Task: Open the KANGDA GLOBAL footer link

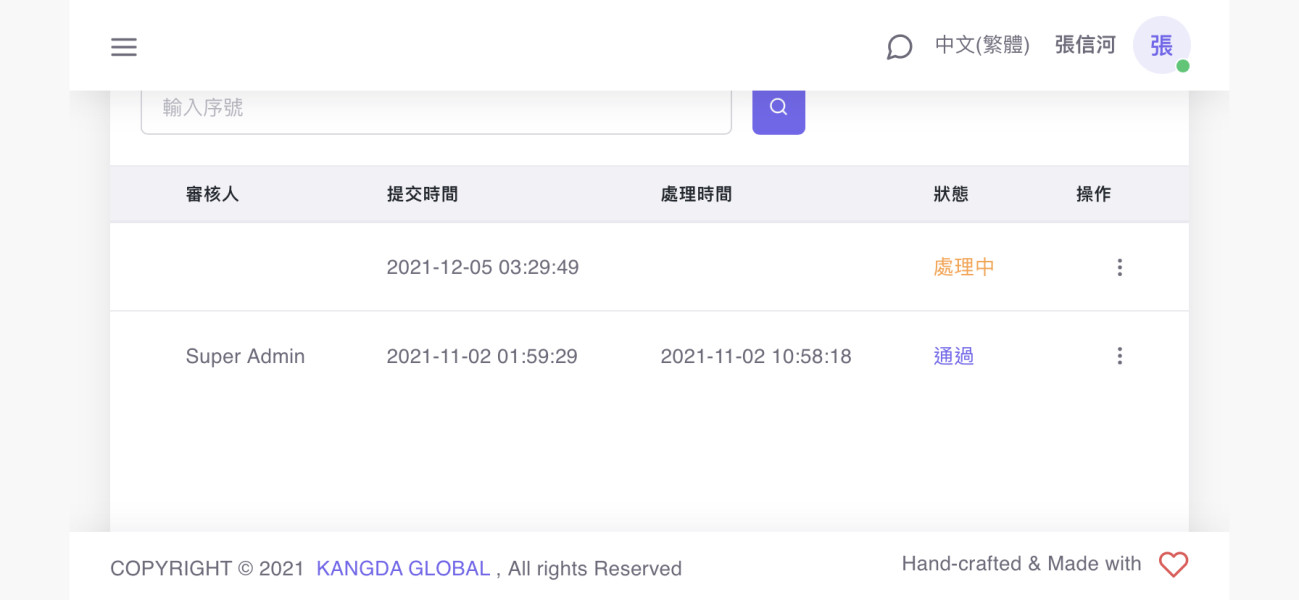Action: pos(403,569)
